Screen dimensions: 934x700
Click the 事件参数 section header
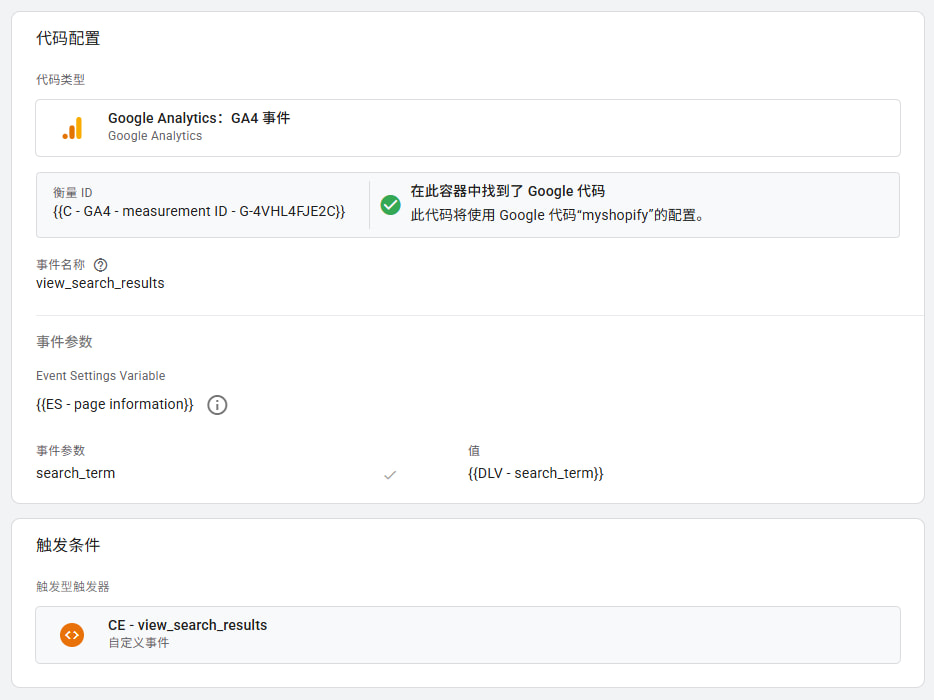(64, 342)
